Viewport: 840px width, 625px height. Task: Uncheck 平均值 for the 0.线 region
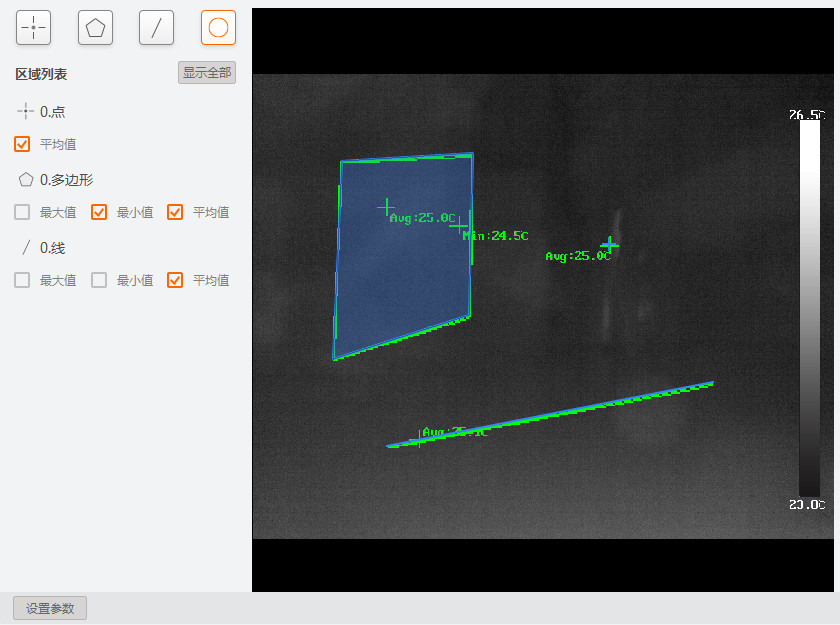pyautogui.click(x=175, y=280)
